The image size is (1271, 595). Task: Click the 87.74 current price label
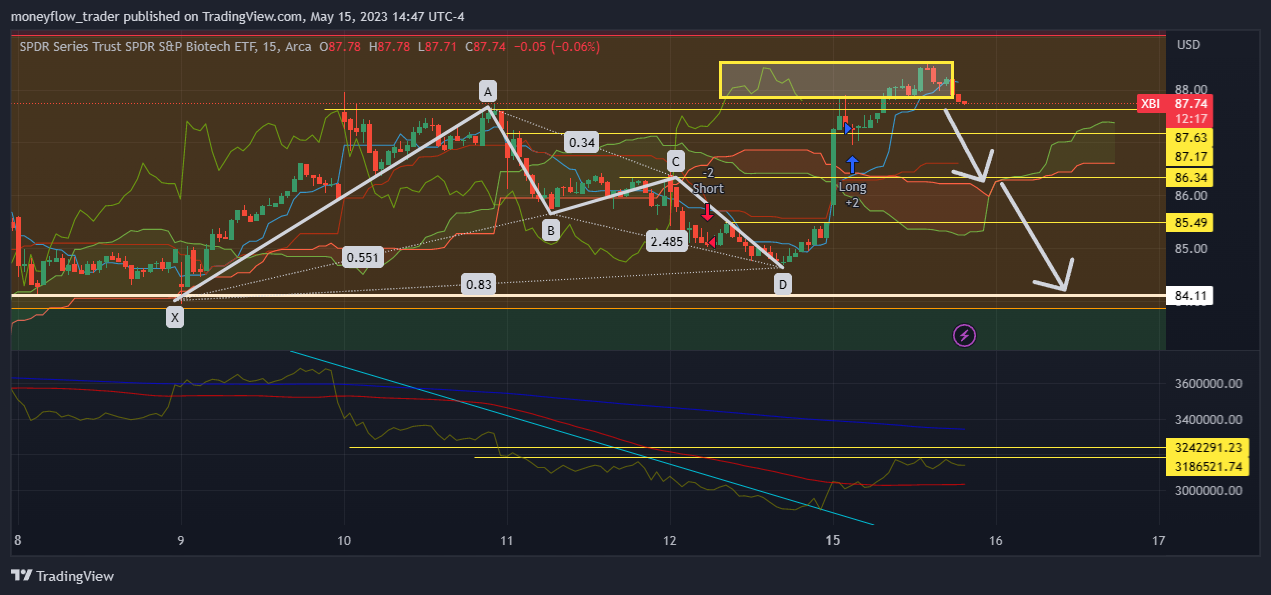click(x=1190, y=104)
